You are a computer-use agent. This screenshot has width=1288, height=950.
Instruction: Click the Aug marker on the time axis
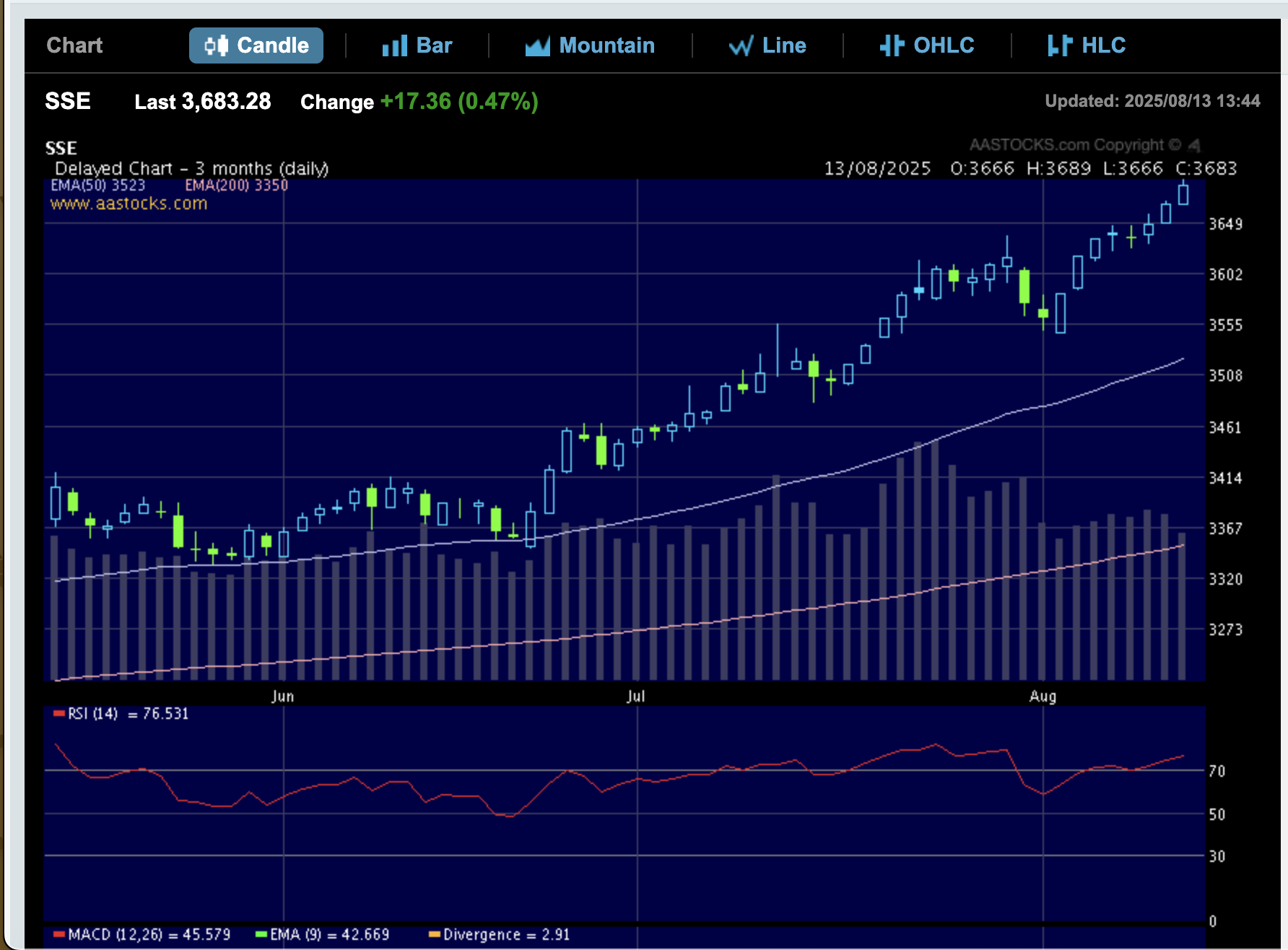[1042, 696]
